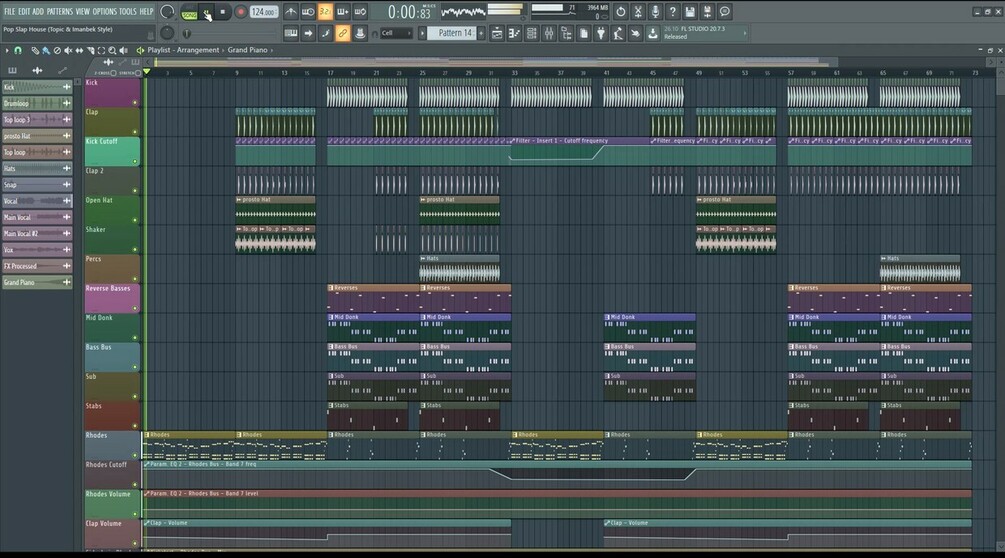This screenshot has width=1005, height=558.
Task: Click the loop recording icon
Action: coord(360,12)
